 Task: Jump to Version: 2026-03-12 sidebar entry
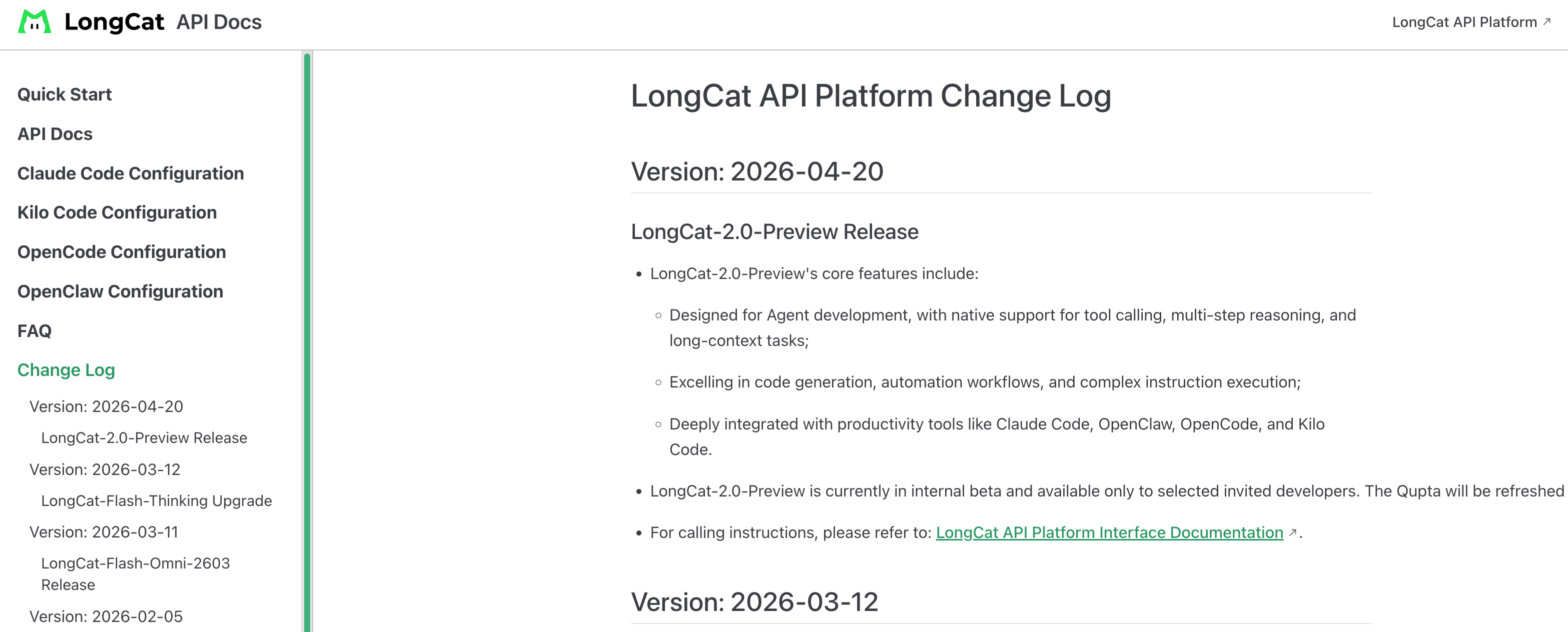coord(105,469)
